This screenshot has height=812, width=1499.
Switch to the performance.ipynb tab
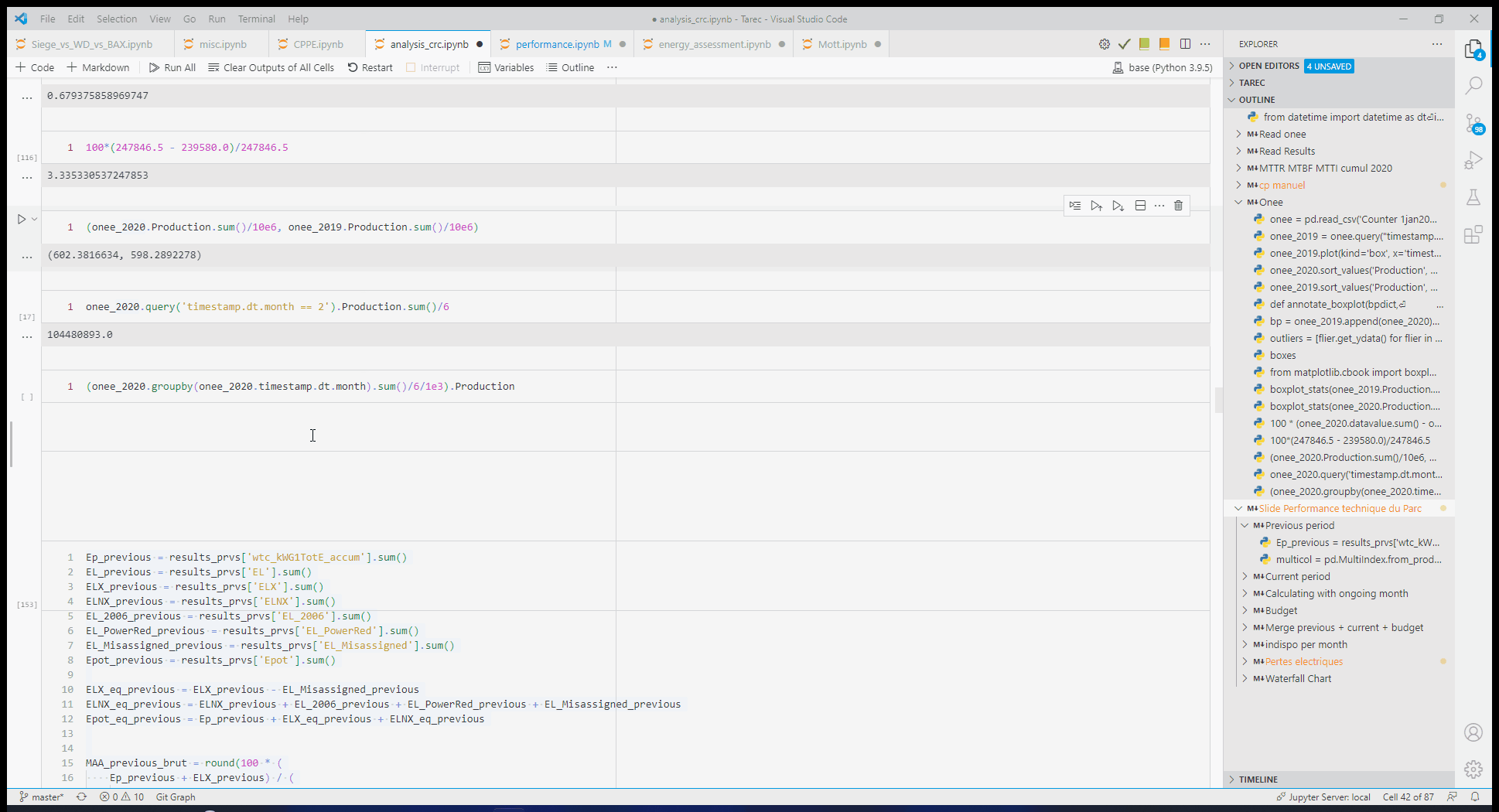click(562, 44)
